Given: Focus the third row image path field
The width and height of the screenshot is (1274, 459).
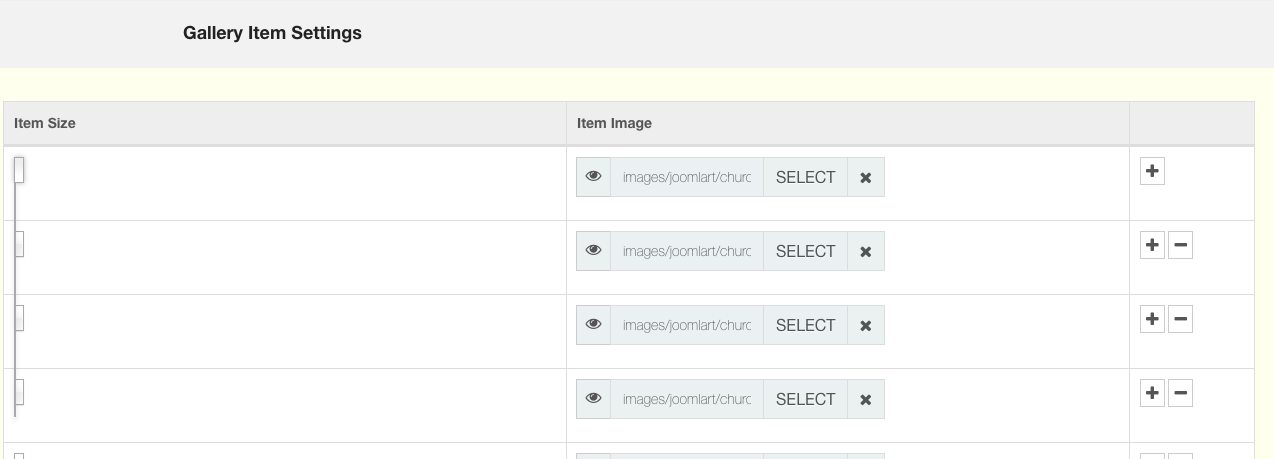Looking at the screenshot, I should coord(686,325).
